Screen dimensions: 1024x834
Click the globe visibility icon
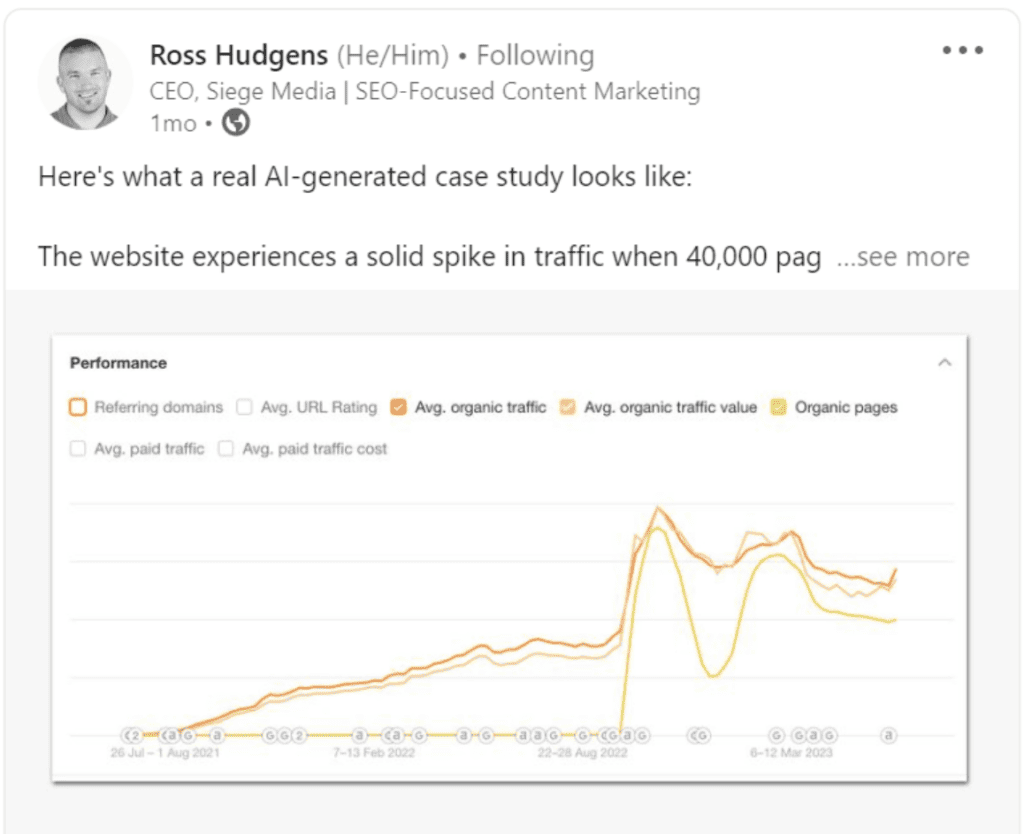(235, 124)
